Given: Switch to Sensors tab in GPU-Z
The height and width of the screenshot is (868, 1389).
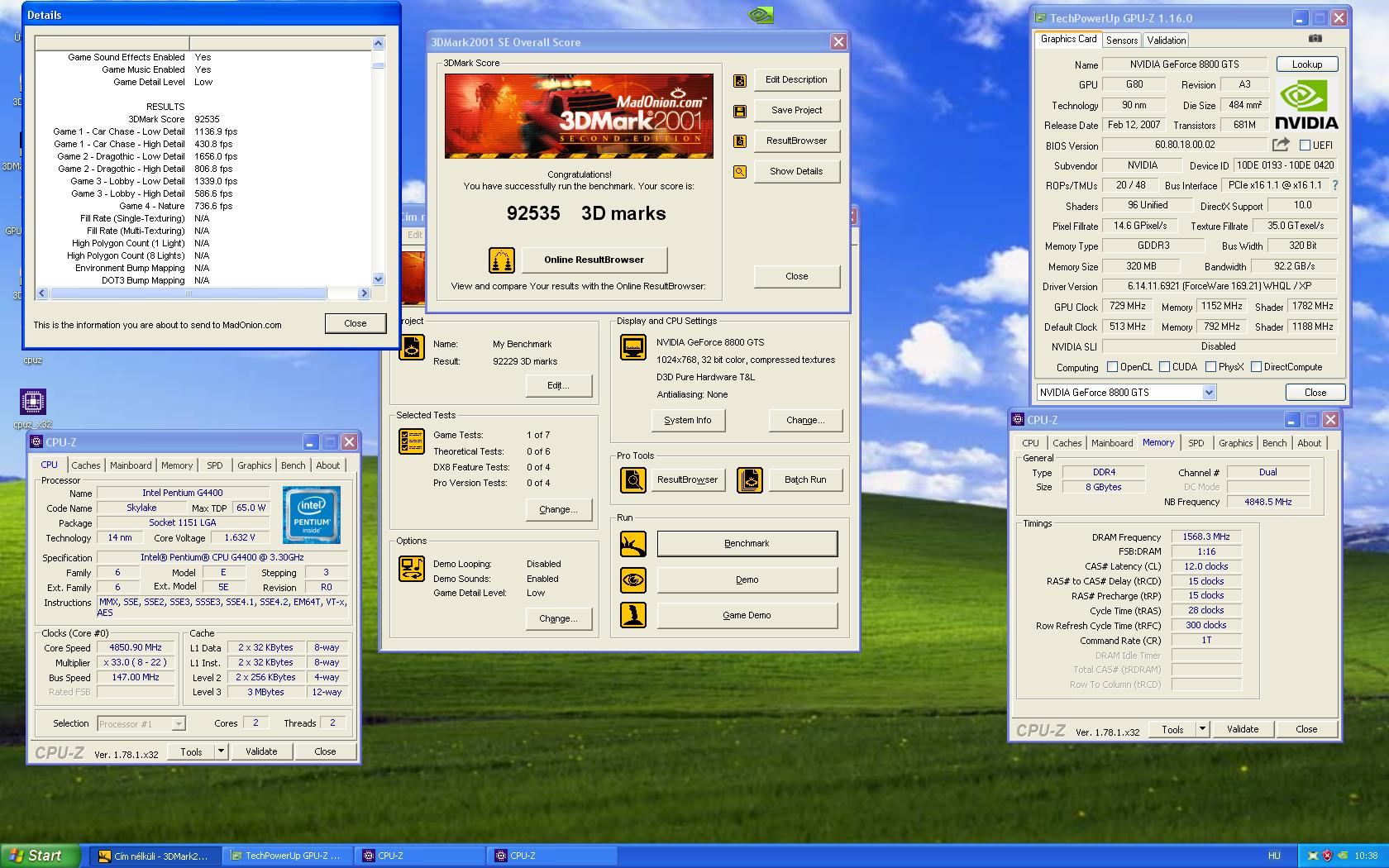Looking at the screenshot, I should click(1122, 40).
